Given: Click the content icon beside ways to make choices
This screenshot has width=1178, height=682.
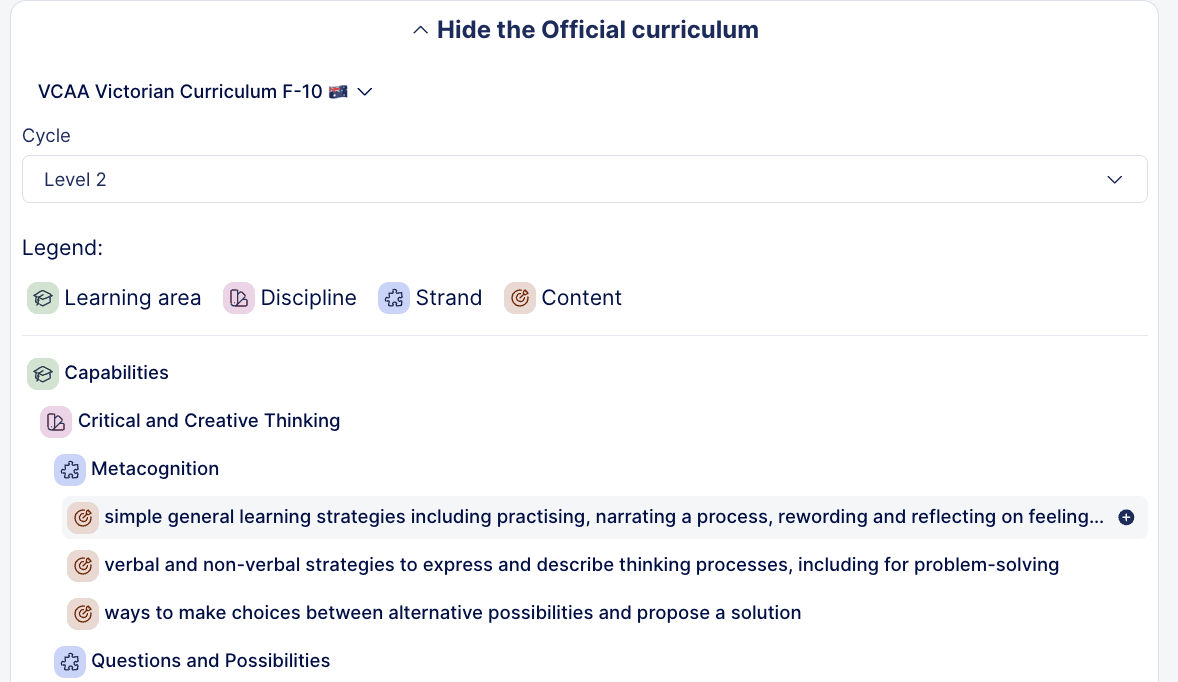Looking at the screenshot, I should (x=83, y=613).
